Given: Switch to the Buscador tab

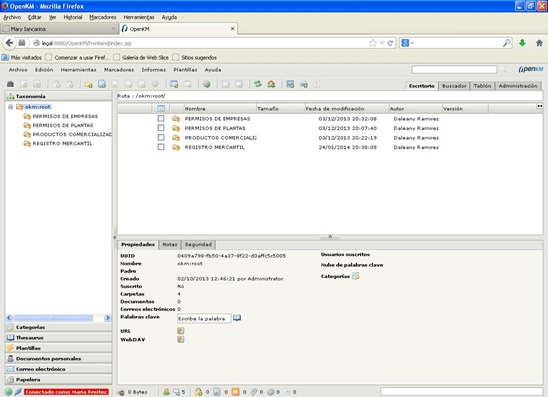Looking at the screenshot, I should [454, 86].
